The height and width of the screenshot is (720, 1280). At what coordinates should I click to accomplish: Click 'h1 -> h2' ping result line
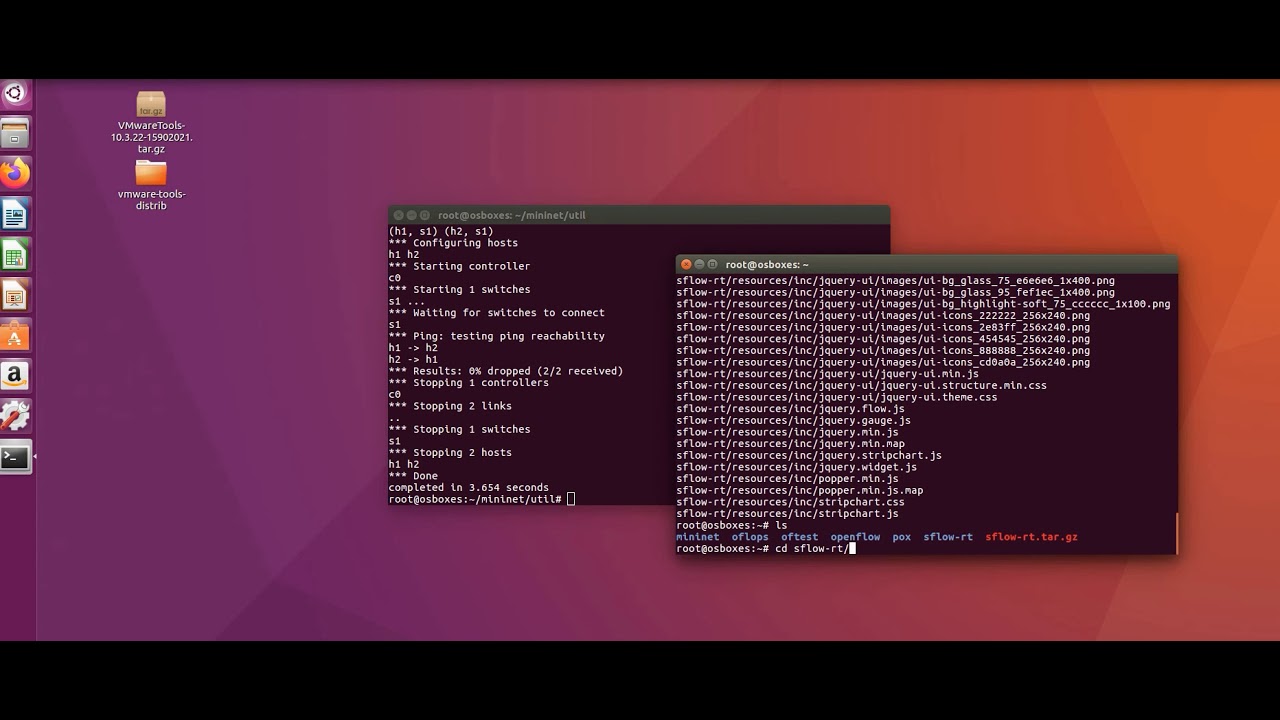pos(413,348)
